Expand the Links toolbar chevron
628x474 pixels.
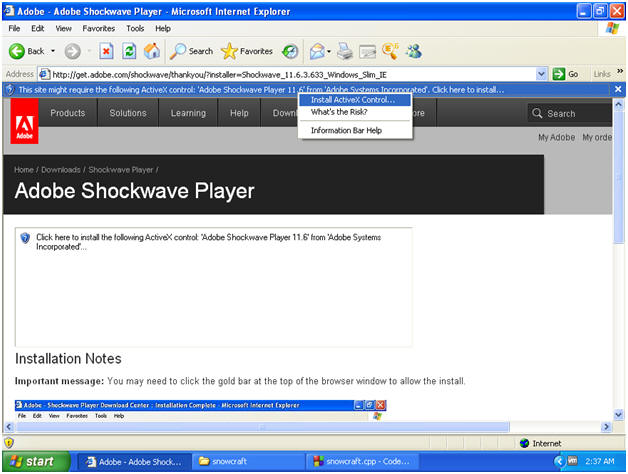pos(620,71)
